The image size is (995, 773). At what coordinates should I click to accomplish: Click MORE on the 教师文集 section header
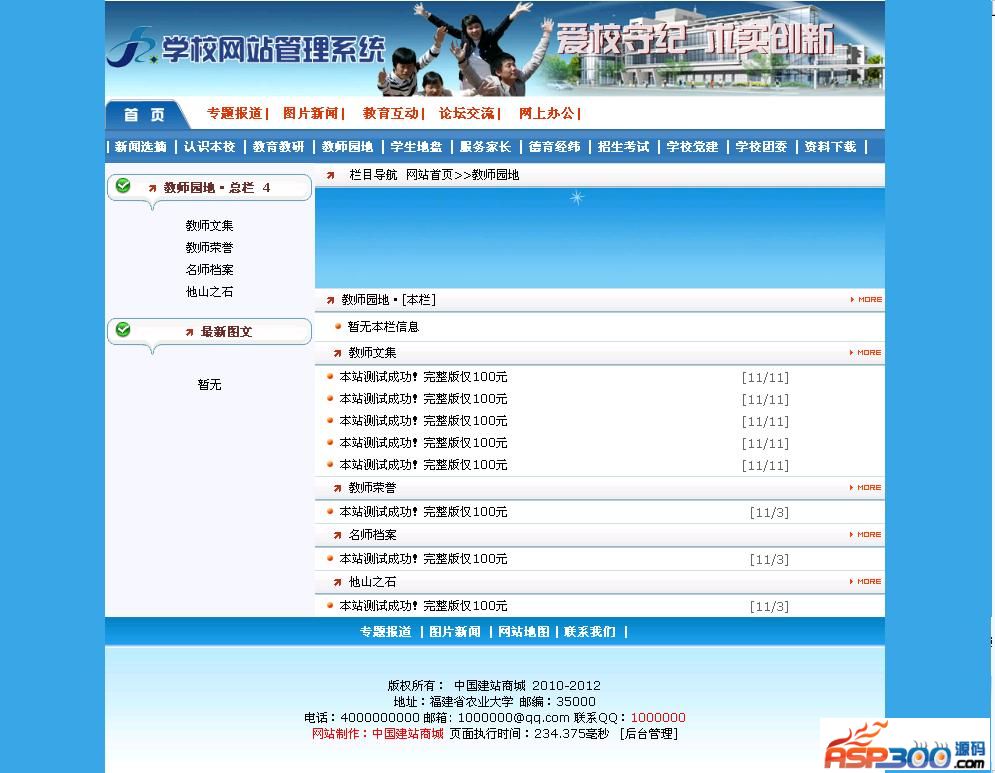866,352
